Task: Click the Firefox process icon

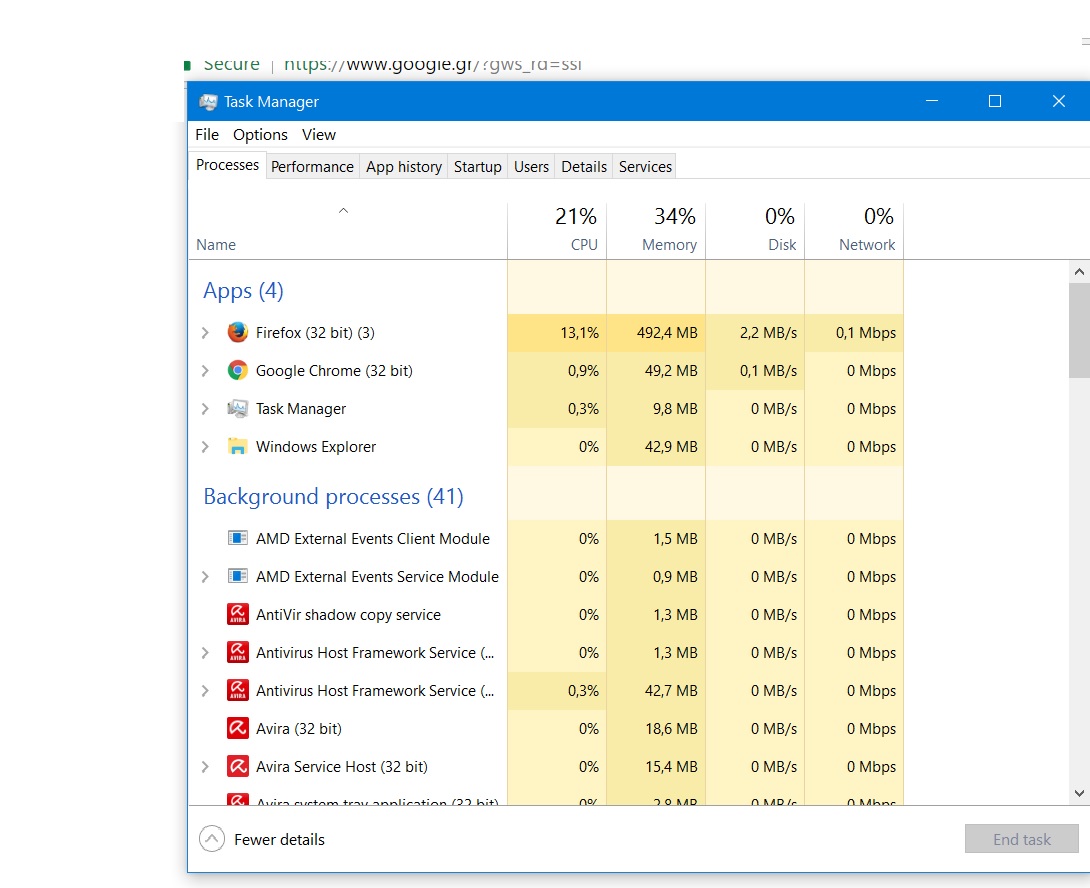Action: (x=238, y=332)
